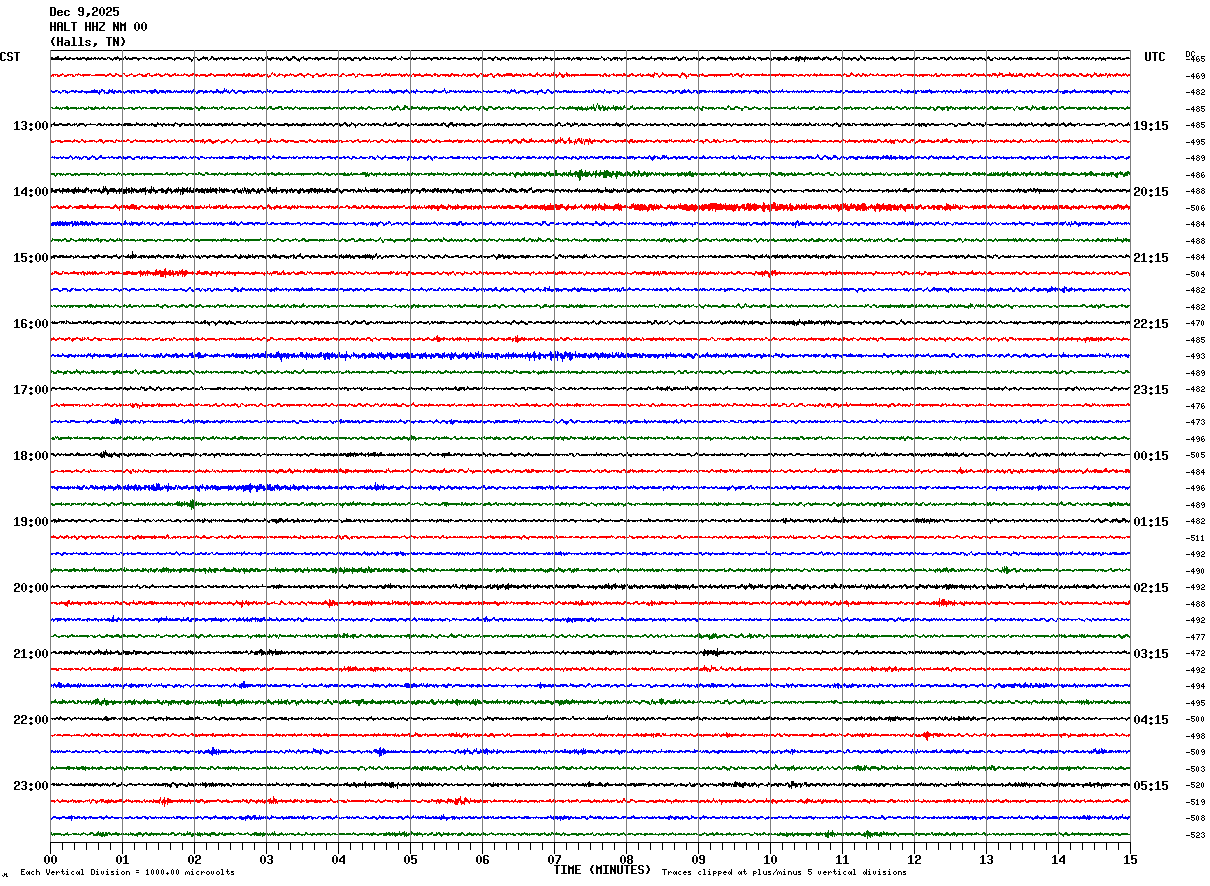
Task: Click minute tick label "11" on time axis
Action: click(x=842, y=859)
